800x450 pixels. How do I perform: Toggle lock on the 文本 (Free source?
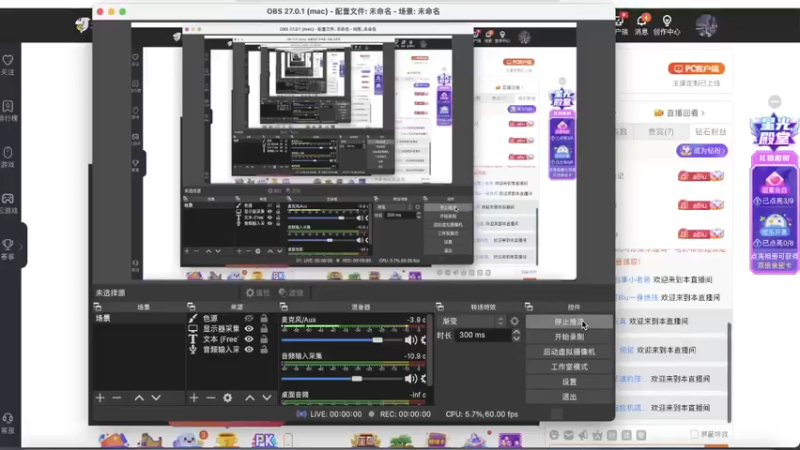[264, 339]
